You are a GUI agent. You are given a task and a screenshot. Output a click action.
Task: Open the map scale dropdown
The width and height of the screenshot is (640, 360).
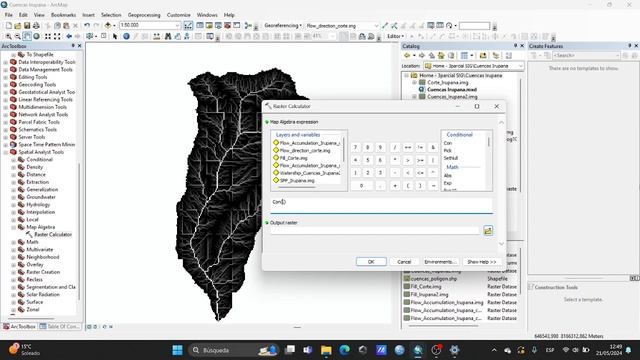178,25
